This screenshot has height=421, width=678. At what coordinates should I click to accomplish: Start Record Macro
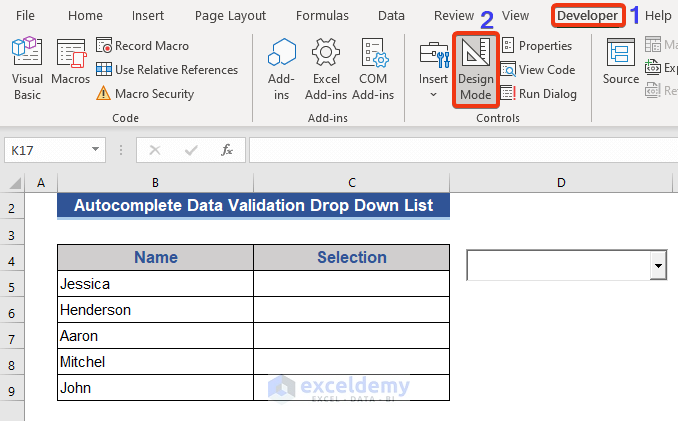[x=143, y=45]
